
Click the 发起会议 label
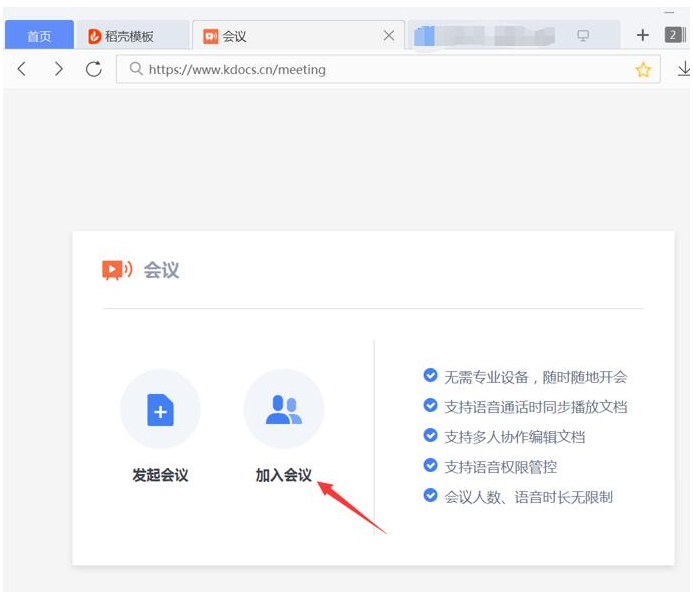[160, 475]
